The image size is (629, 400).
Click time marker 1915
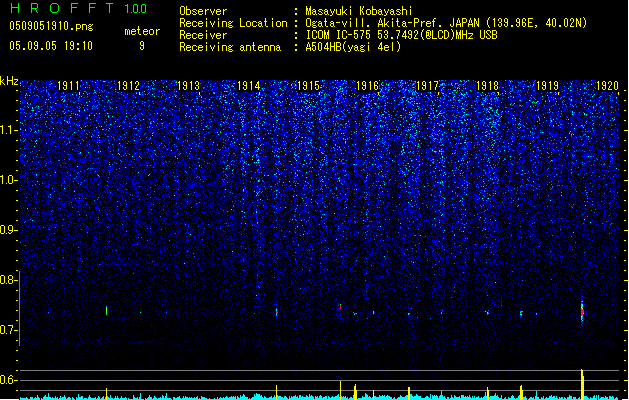[308, 86]
